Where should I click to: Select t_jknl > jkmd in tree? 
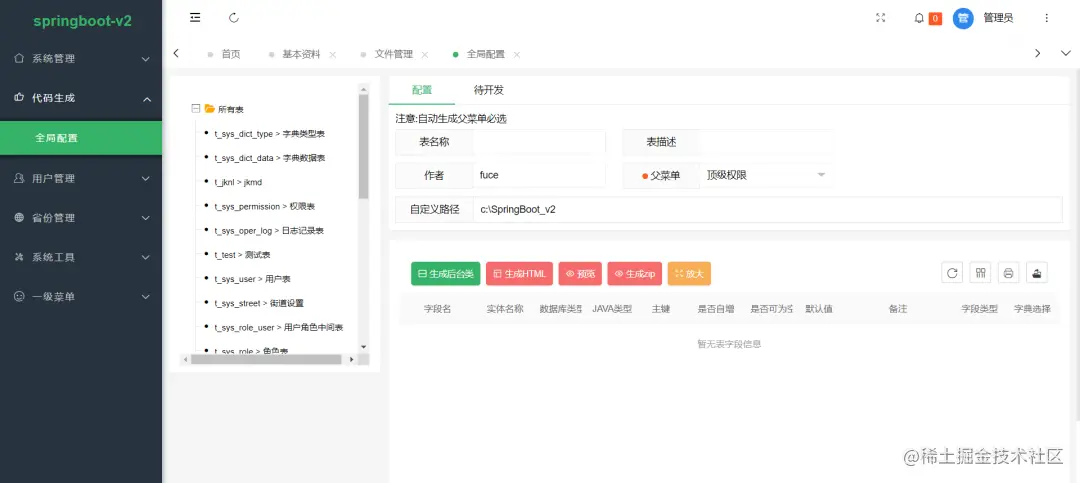tap(238, 182)
